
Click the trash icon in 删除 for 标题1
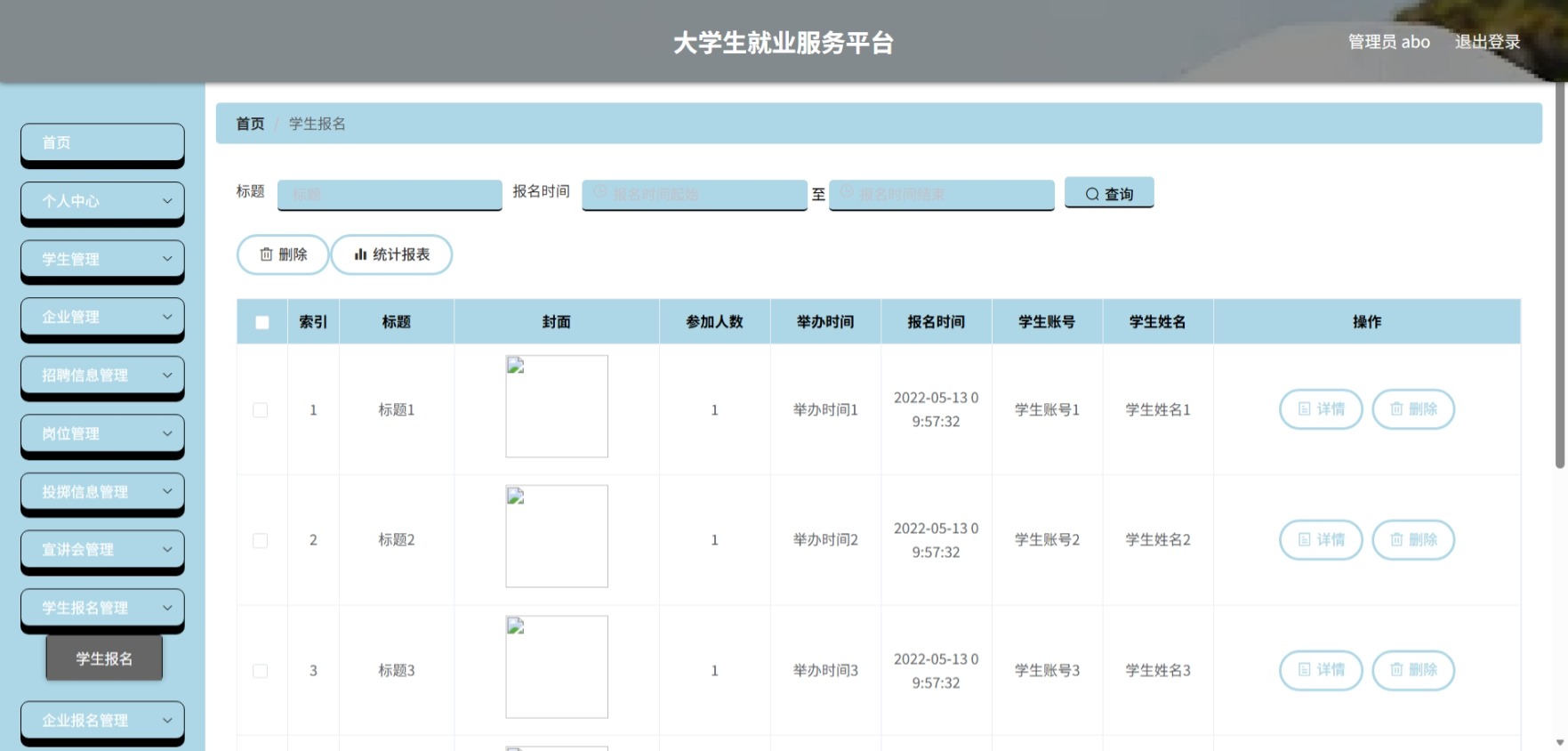click(1397, 409)
